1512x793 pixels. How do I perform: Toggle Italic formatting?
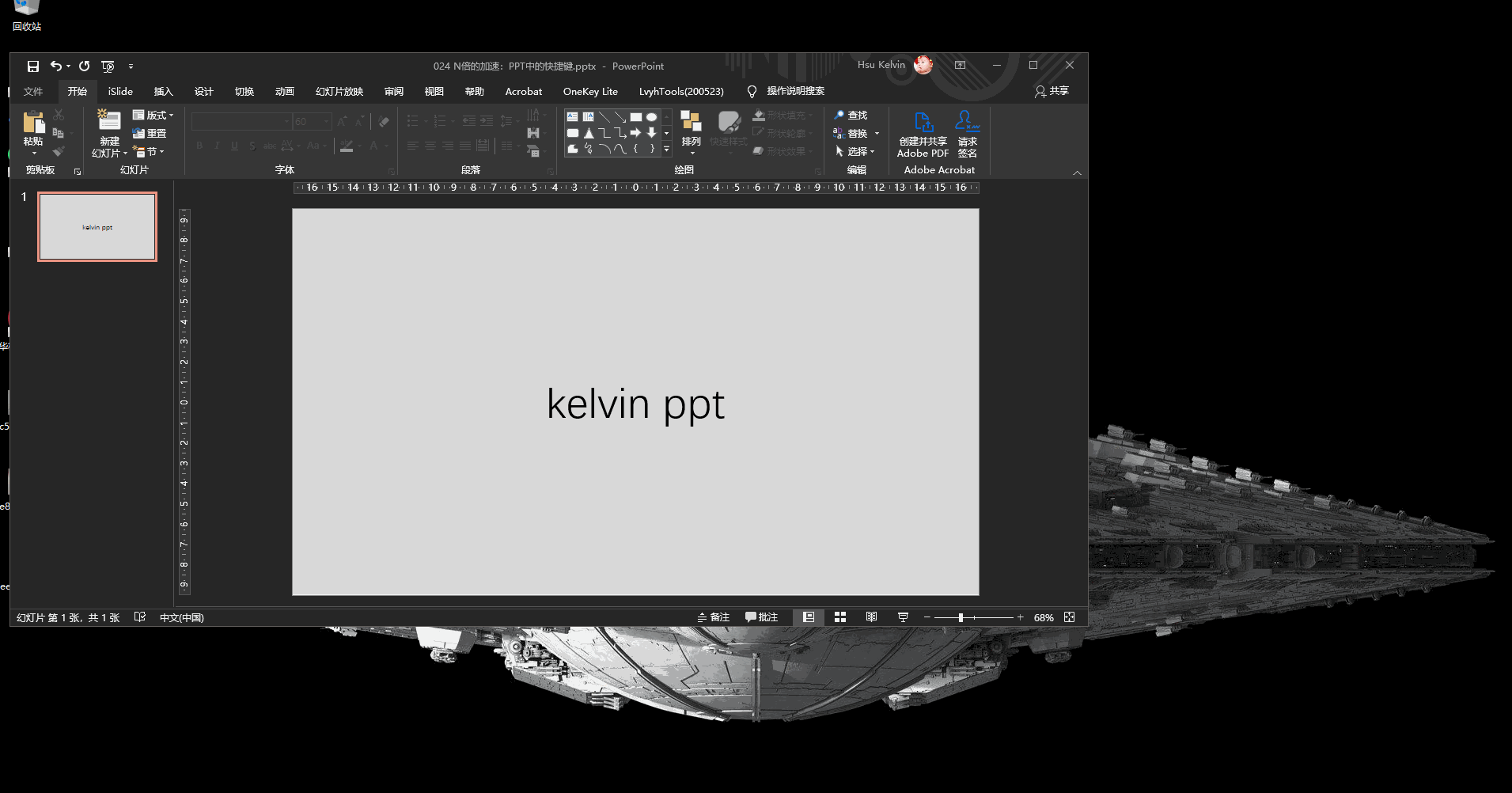click(x=217, y=146)
